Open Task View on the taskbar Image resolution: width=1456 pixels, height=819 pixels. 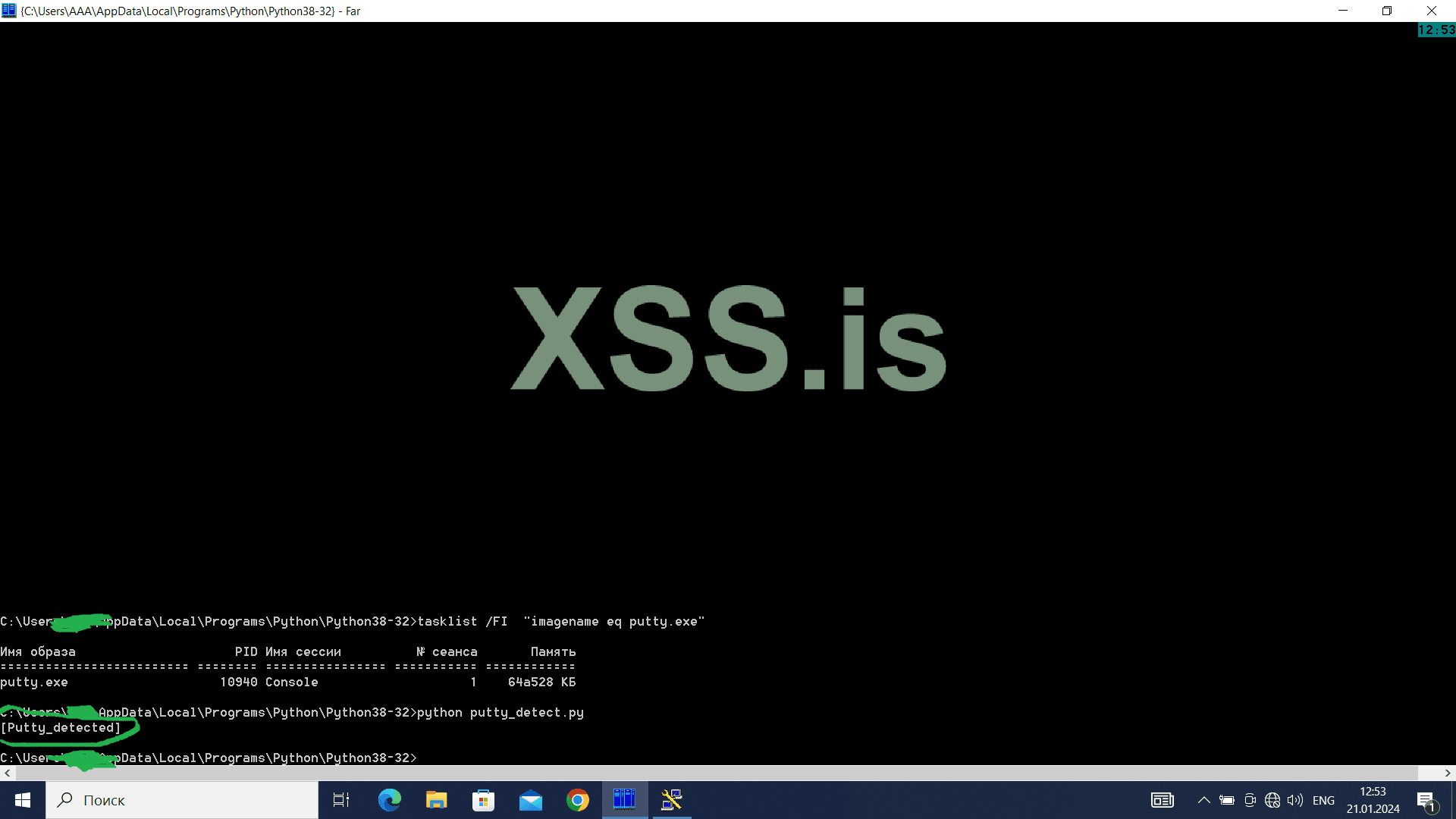pos(340,800)
